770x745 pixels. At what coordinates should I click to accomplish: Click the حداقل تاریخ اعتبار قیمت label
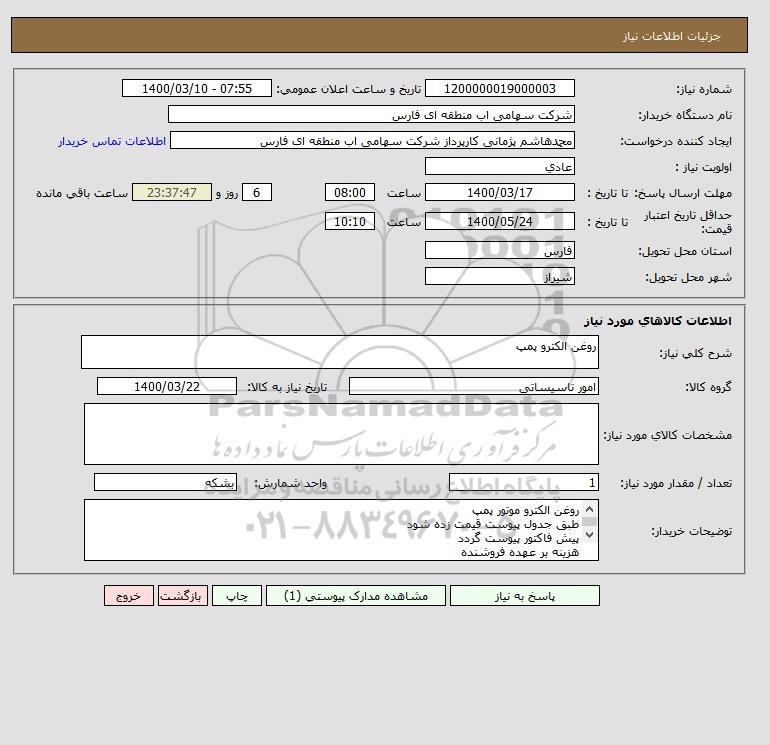coord(688,222)
